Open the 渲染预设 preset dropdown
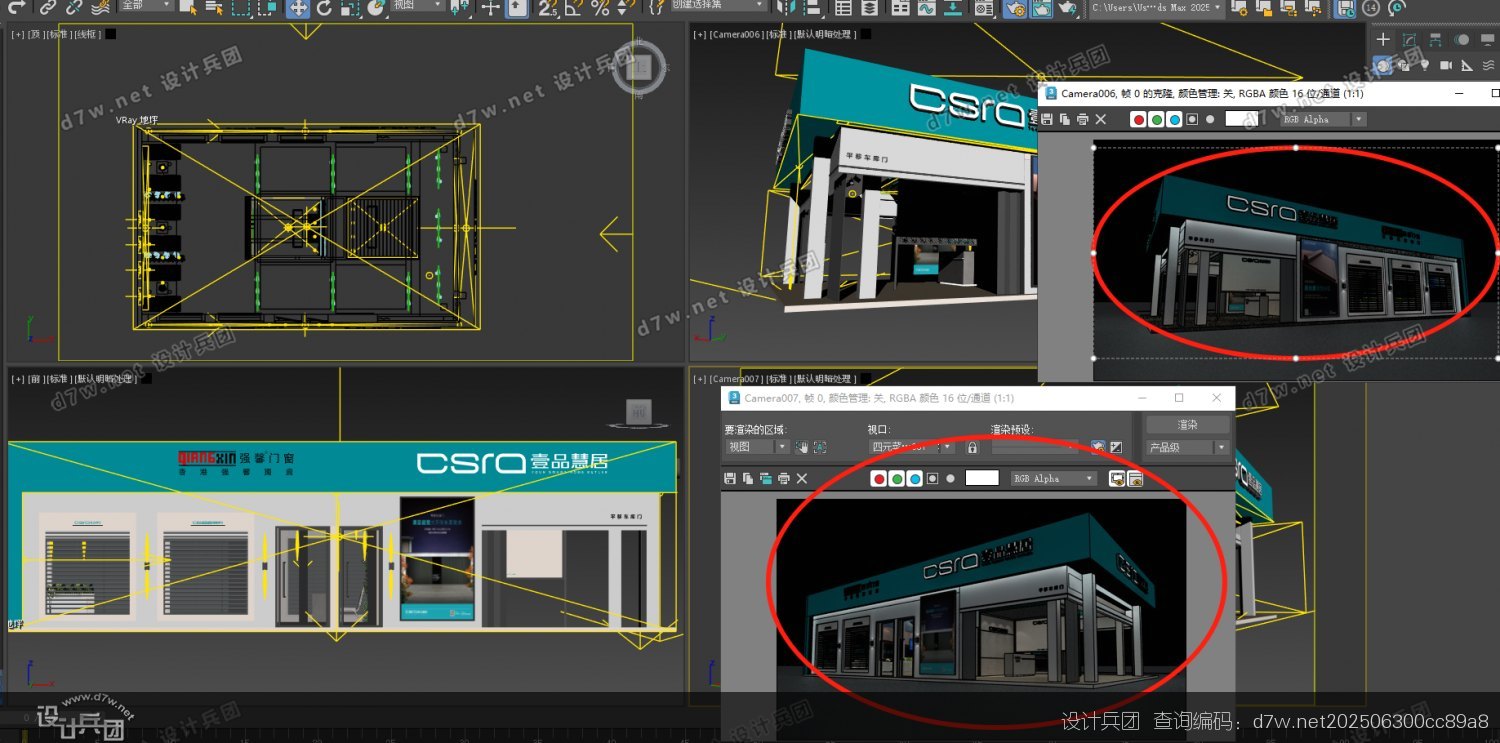Image resolution: width=1500 pixels, height=743 pixels. coord(1035,447)
